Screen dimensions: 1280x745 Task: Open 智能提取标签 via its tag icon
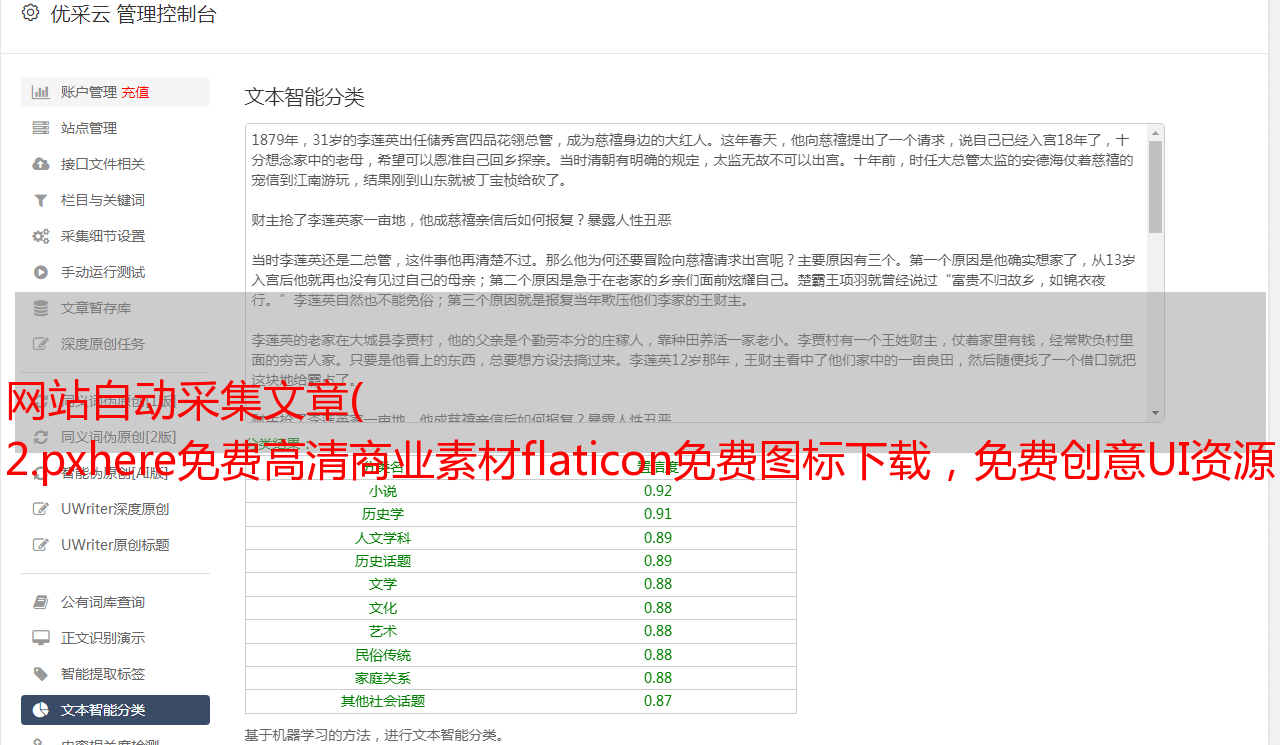(41, 674)
